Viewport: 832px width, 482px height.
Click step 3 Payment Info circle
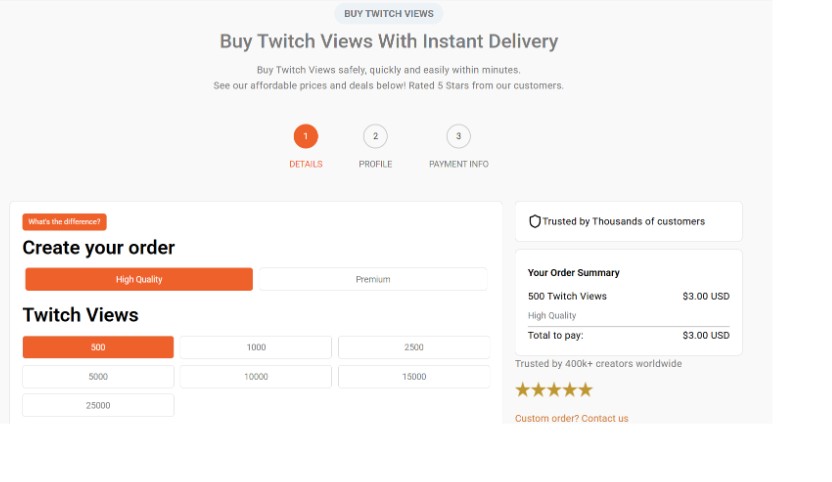click(x=458, y=136)
